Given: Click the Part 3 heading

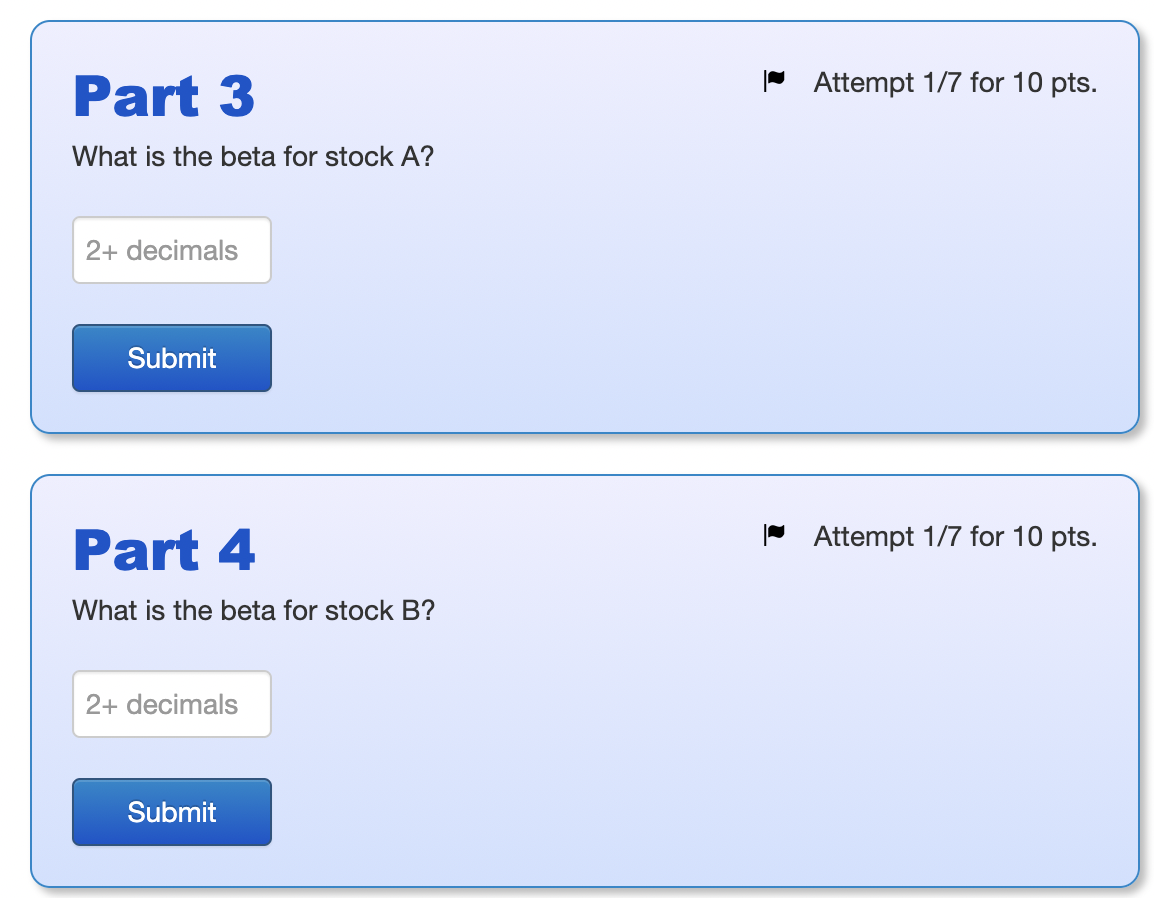Looking at the screenshot, I should [x=164, y=95].
